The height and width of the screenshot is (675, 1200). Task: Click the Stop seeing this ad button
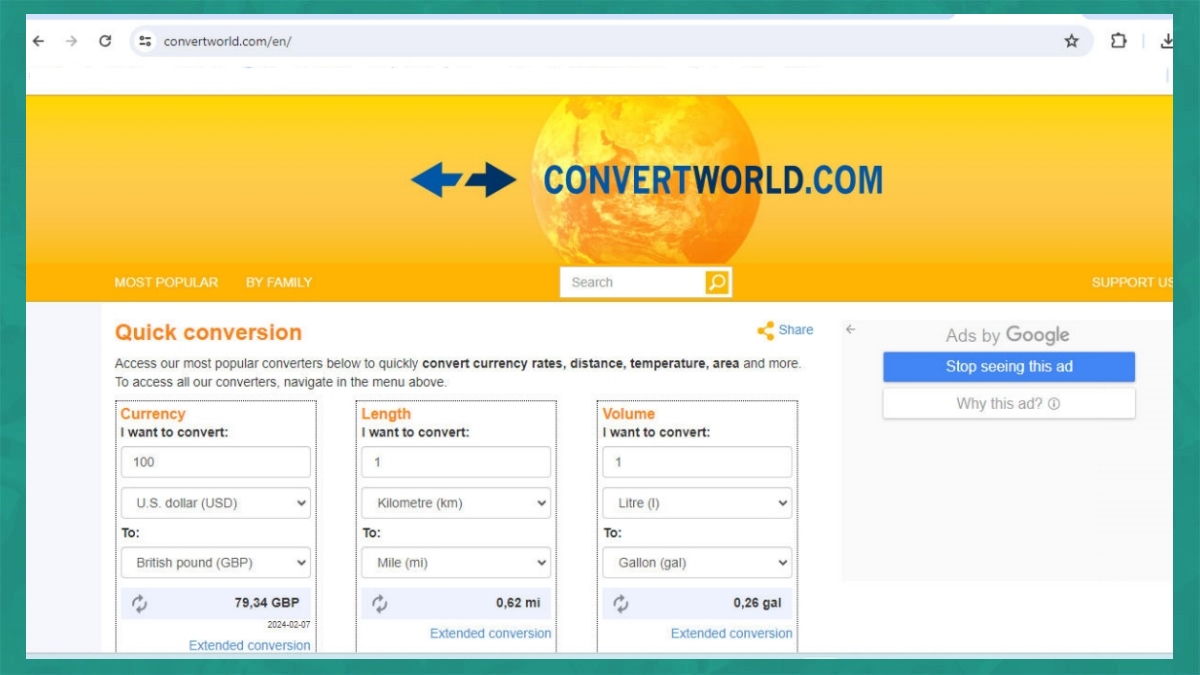click(1008, 366)
